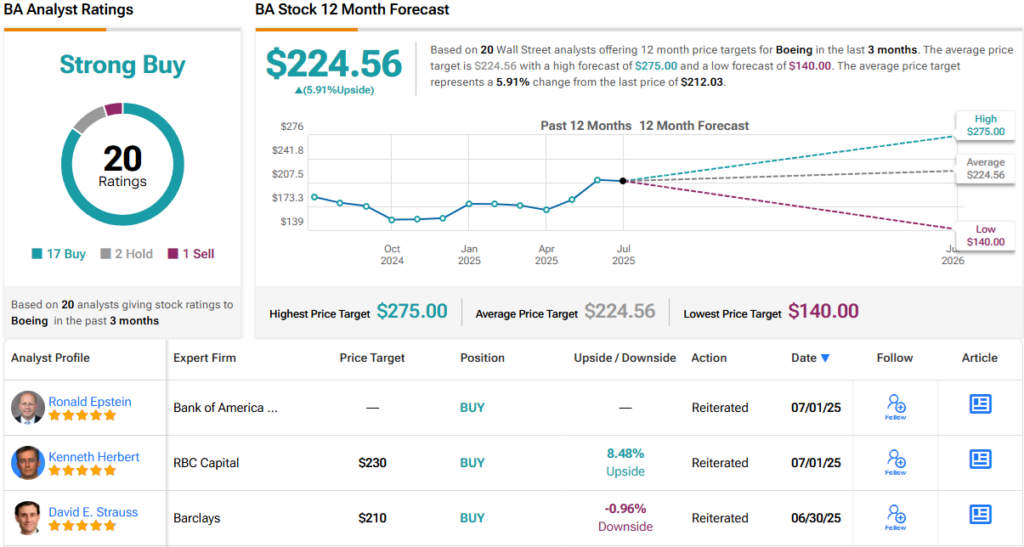The width and height of the screenshot is (1024, 547).
Task: Open Kenneth Herbert's profile link
Action: point(93,457)
